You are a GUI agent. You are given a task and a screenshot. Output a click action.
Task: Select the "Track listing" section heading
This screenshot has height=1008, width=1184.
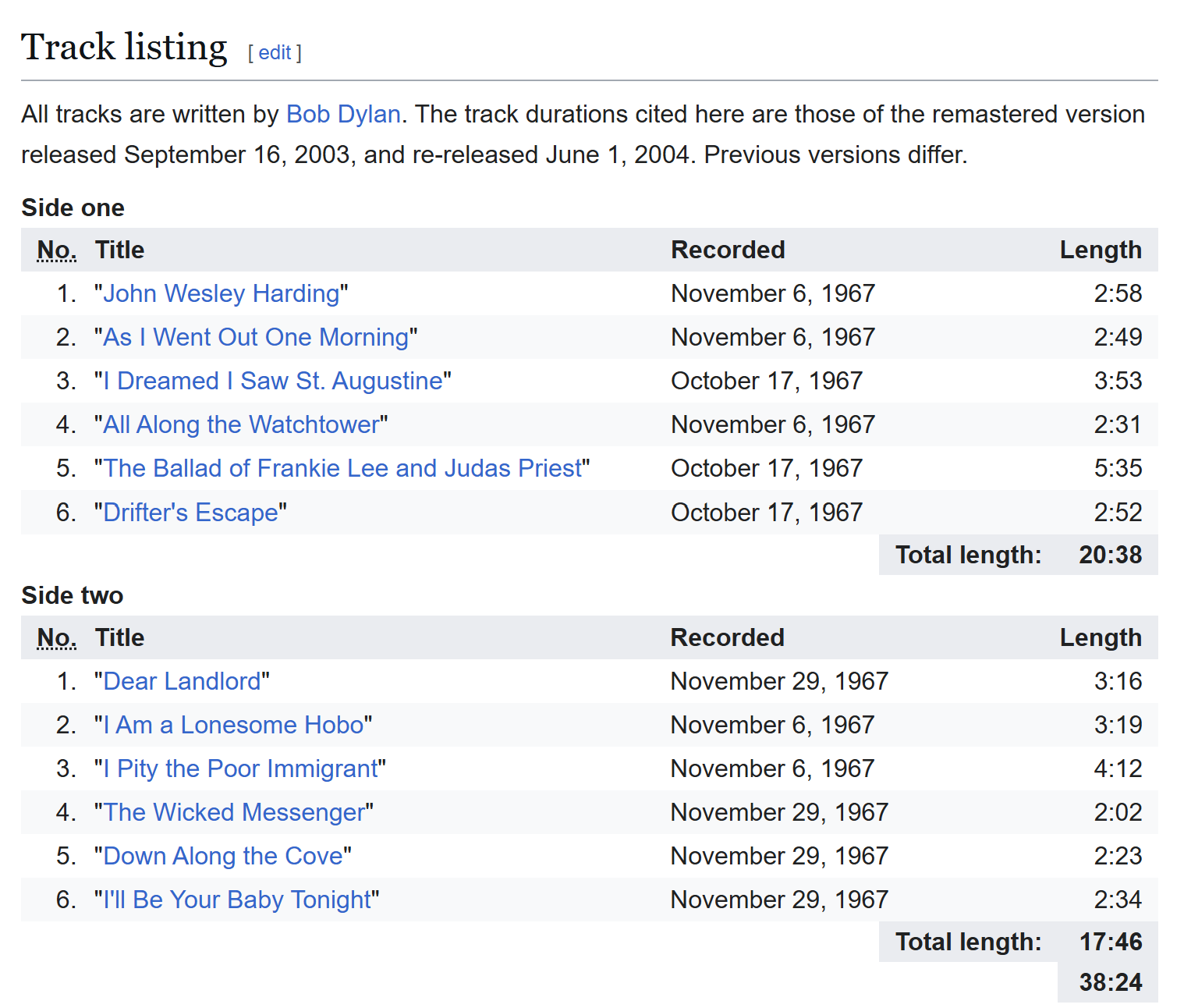pos(124,47)
